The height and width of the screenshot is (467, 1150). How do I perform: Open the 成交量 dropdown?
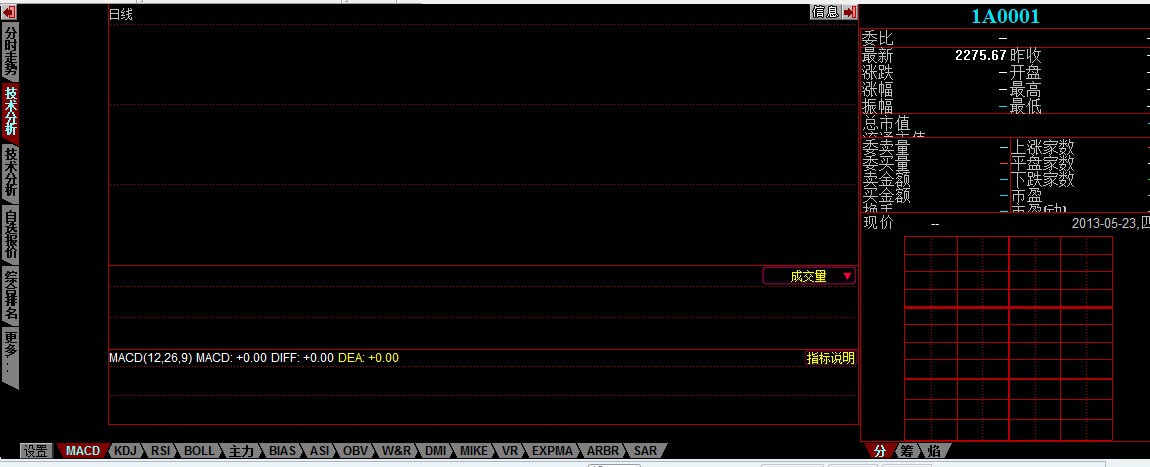[809, 276]
